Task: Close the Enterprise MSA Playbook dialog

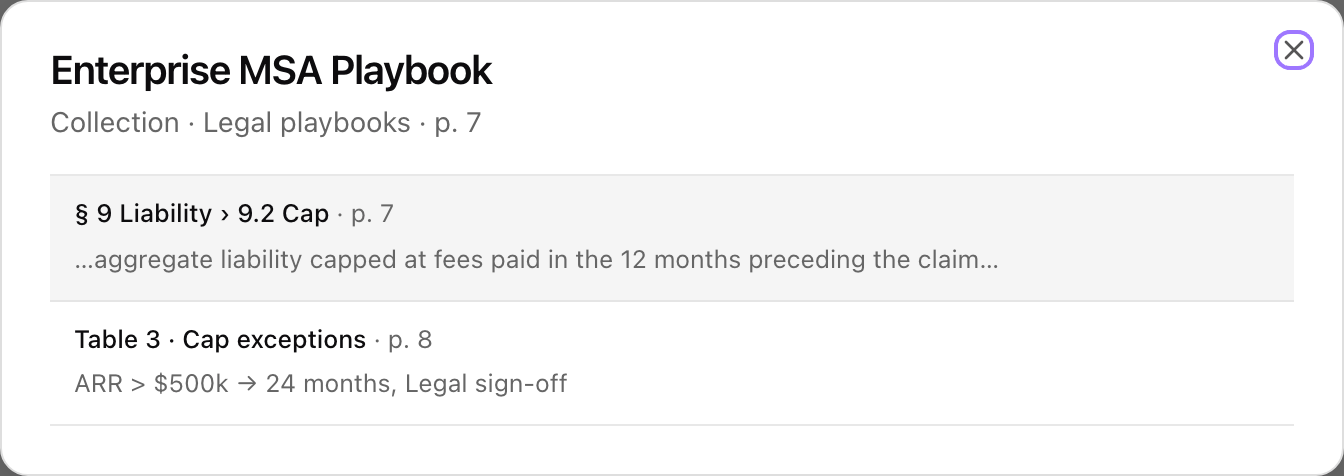Action: pos(1293,50)
